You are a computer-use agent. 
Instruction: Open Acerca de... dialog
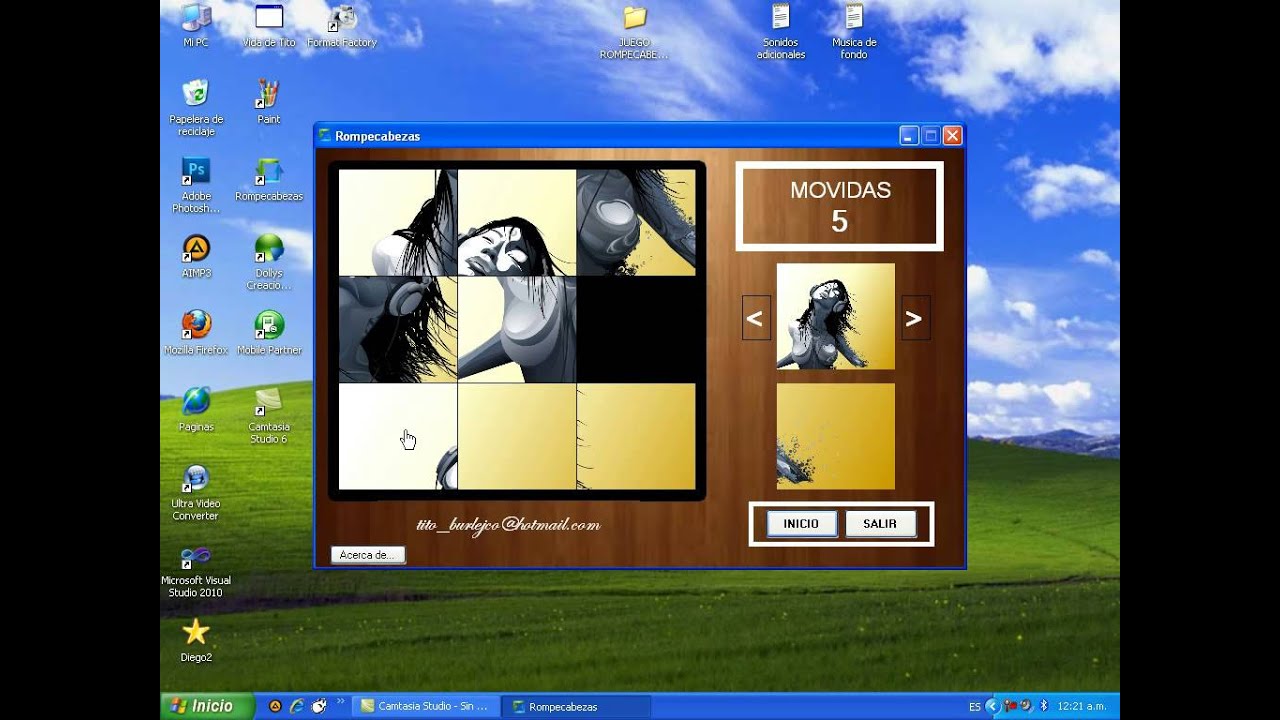[368, 555]
